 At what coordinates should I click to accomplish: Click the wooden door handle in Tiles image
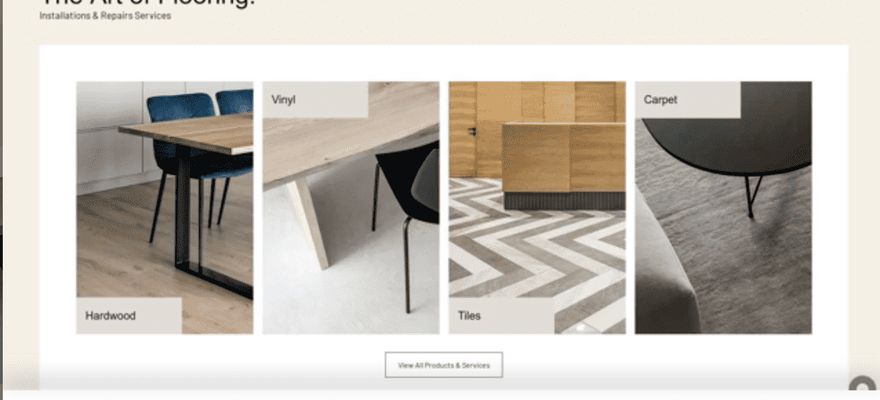click(x=473, y=131)
